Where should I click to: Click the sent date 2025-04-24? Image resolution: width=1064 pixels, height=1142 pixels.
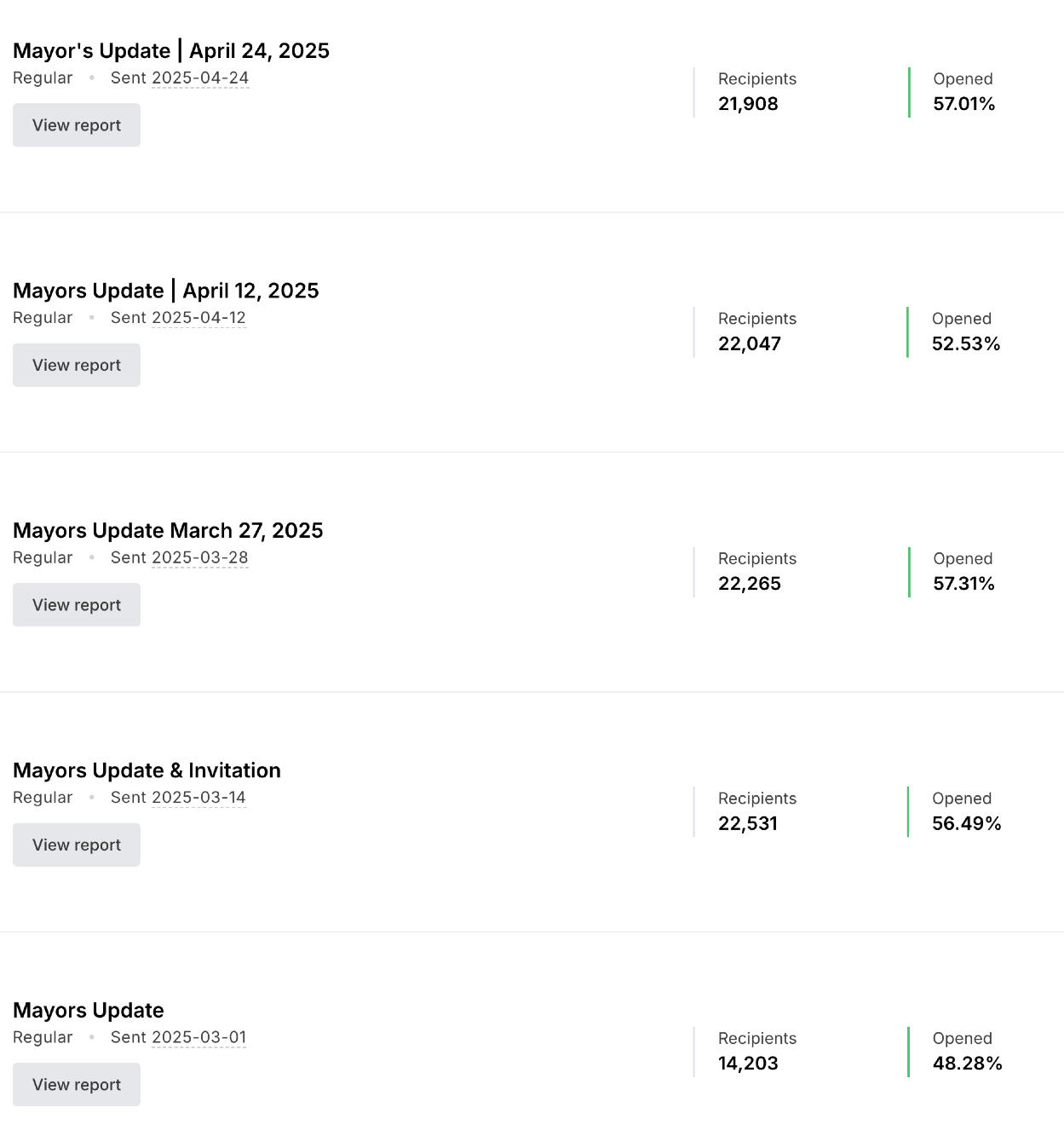click(200, 78)
